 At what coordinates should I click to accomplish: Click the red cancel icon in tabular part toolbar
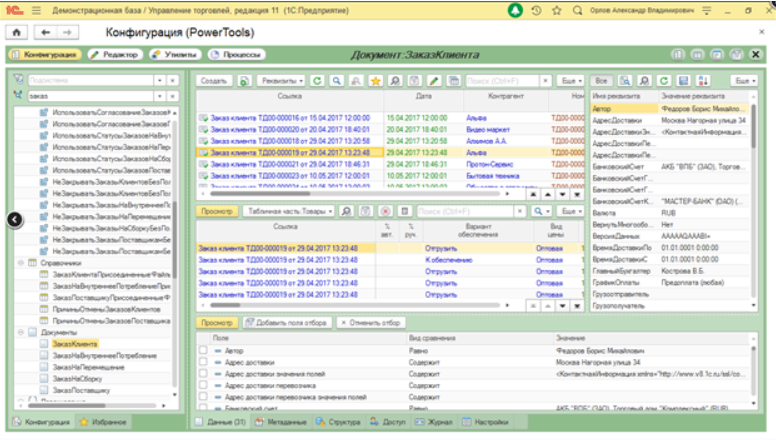(385, 211)
